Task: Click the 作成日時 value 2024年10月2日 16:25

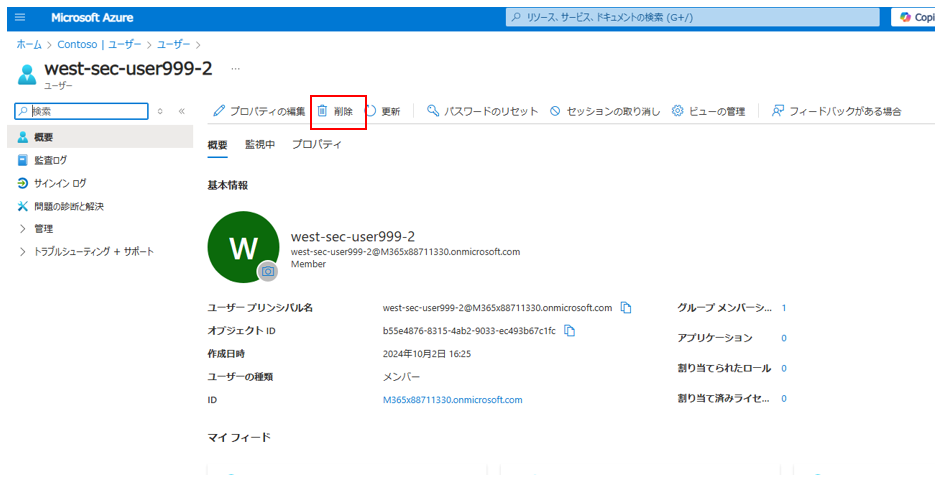Action: (x=427, y=354)
